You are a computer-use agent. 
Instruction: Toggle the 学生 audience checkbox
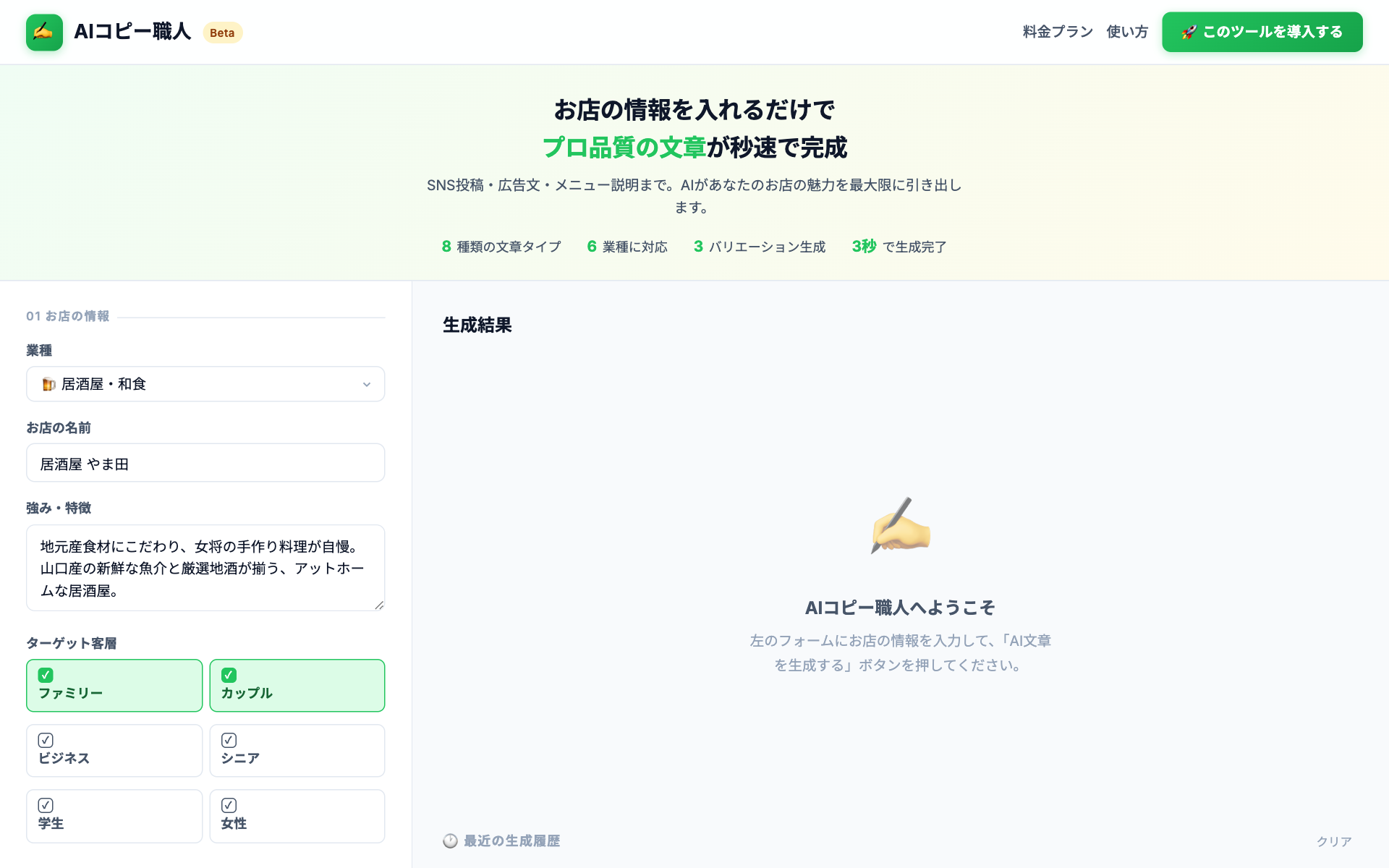(114, 816)
